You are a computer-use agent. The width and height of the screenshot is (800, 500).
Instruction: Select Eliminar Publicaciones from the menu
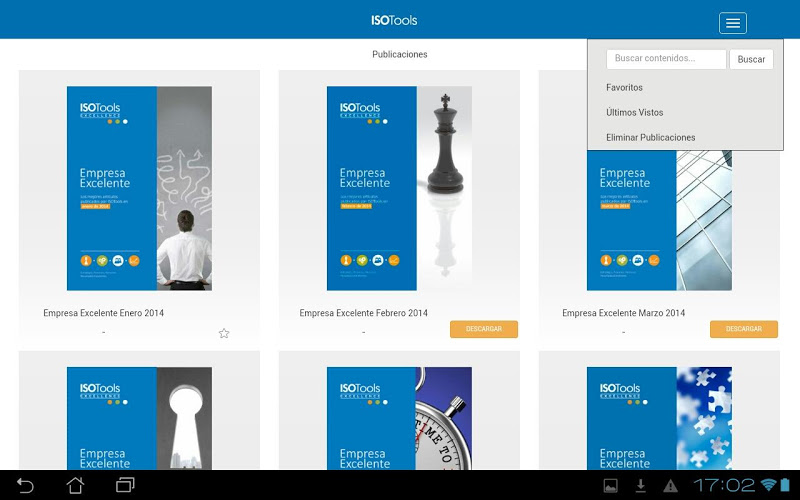(x=651, y=137)
